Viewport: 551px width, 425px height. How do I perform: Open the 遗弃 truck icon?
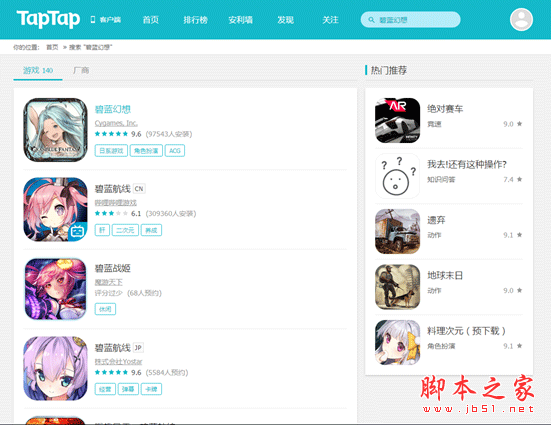[x=397, y=232]
